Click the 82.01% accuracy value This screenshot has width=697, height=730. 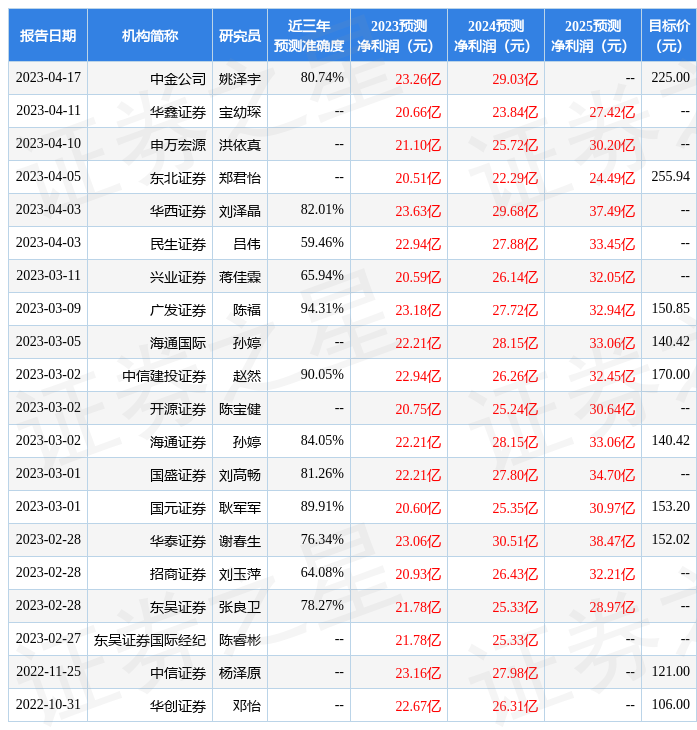point(322,210)
